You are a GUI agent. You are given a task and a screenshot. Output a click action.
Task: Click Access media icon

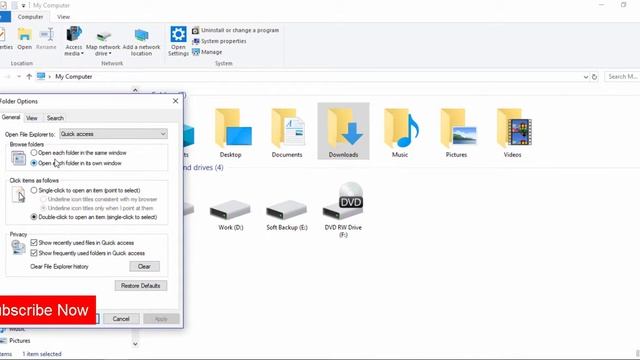(x=74, y=34)
